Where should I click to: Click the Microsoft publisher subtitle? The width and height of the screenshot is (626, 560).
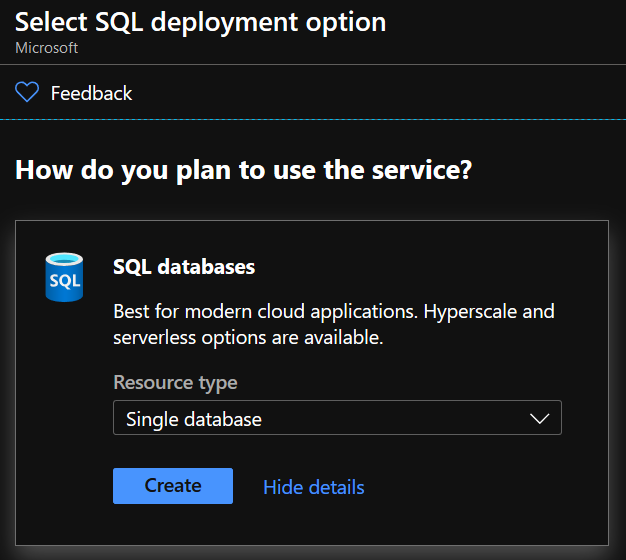(x=46, y=48)
